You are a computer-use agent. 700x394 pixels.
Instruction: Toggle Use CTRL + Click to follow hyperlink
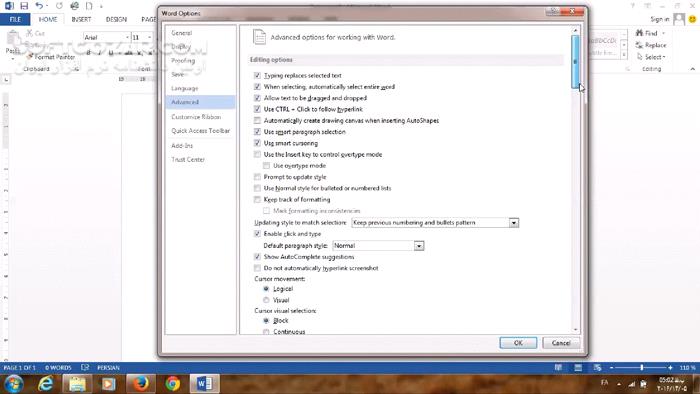(x=257, y=109)
